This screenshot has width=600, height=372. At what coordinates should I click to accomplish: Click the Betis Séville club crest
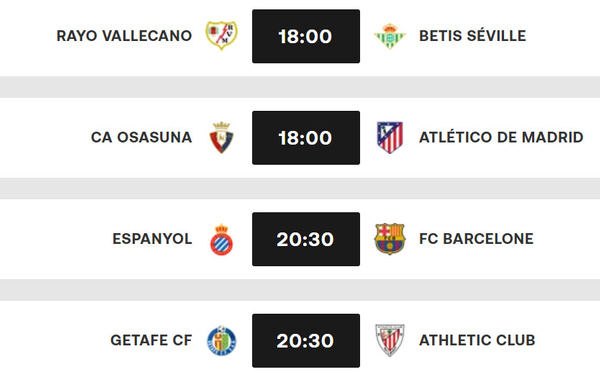tap(390, 36)
